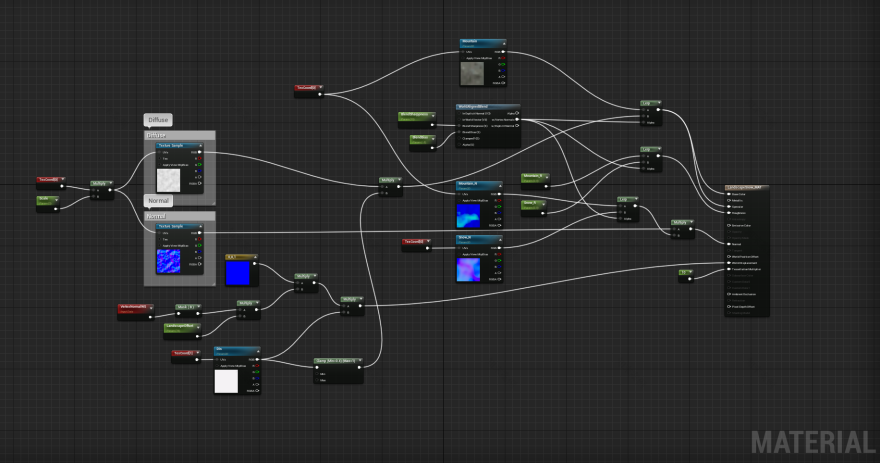
Task: Click the Base Color input pin
Action: (728, 194)
